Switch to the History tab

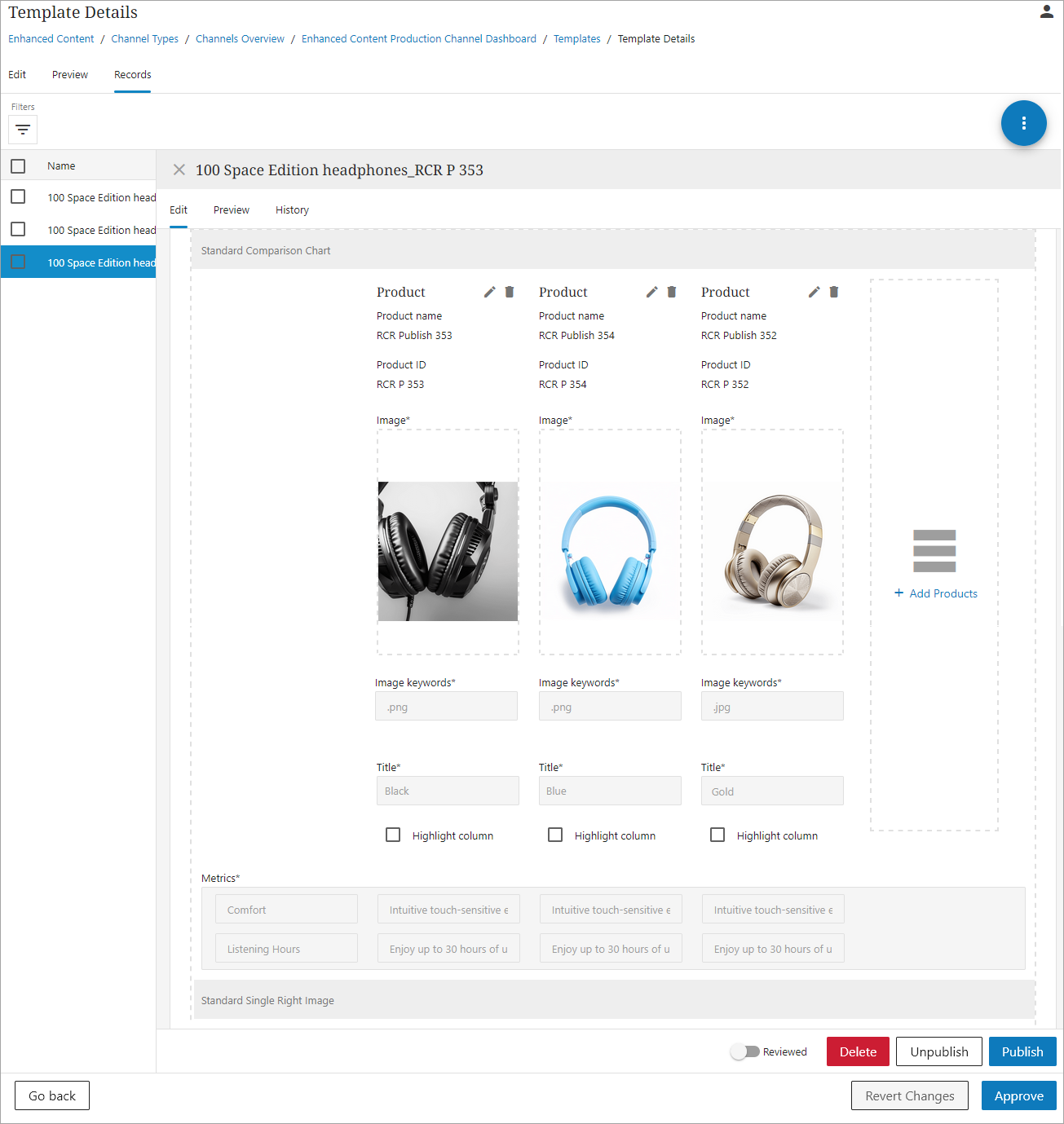(292, 210)
